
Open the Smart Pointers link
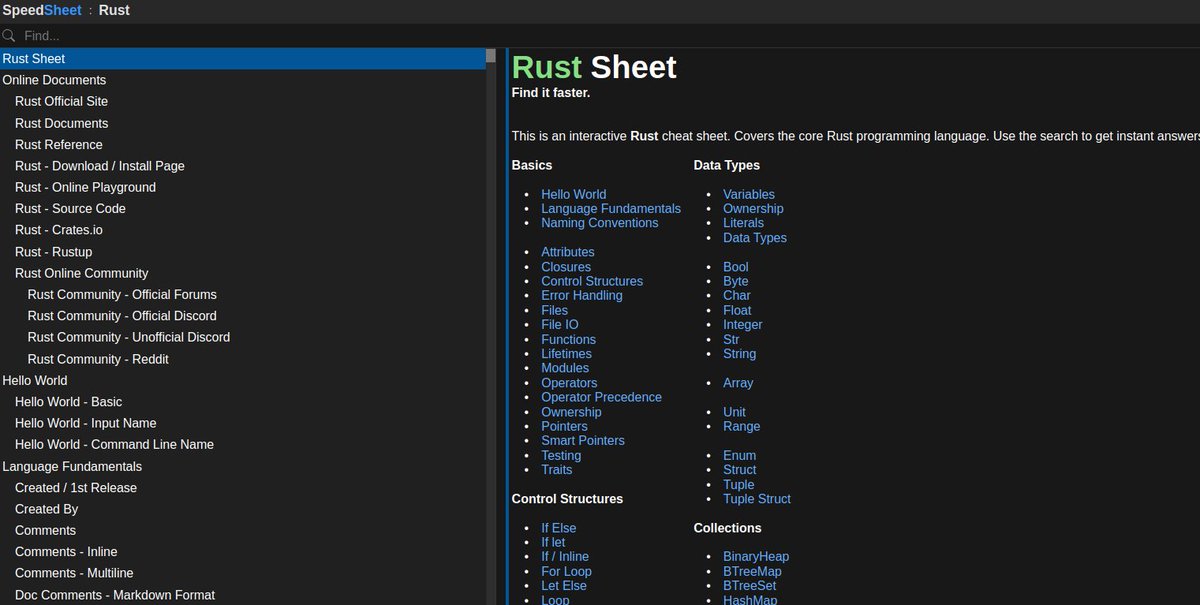click(x=583, y=441)
